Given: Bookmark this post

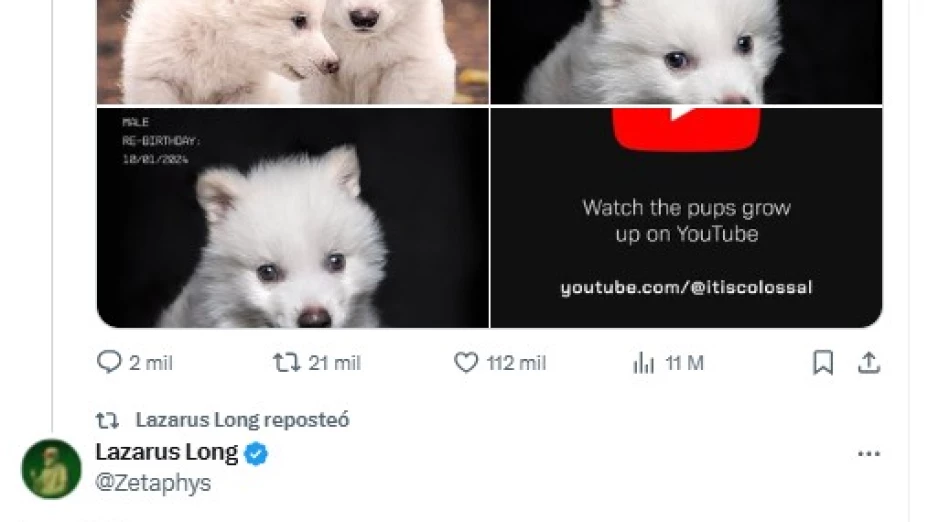Looking at the screenshot, I should point(823,362).
